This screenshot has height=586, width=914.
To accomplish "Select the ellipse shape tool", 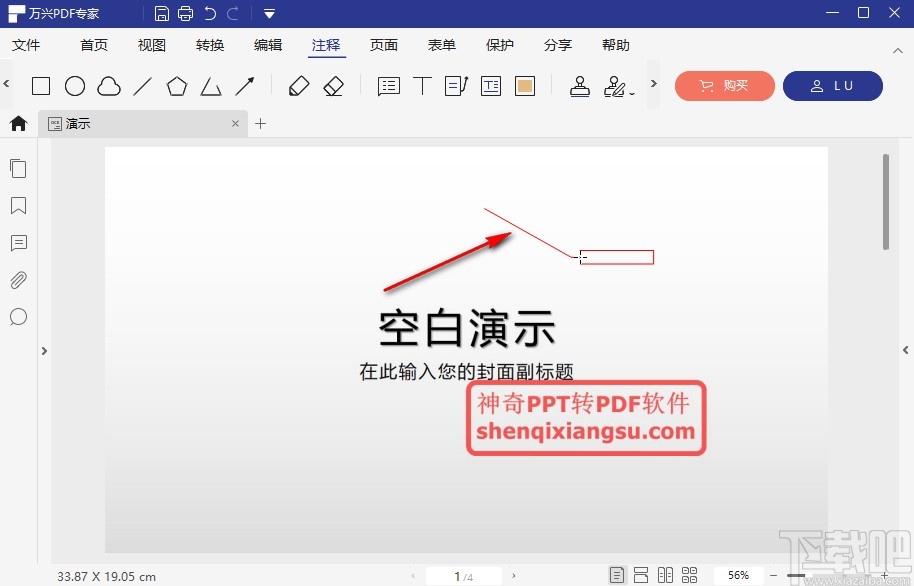I will (x=75, y=86).
